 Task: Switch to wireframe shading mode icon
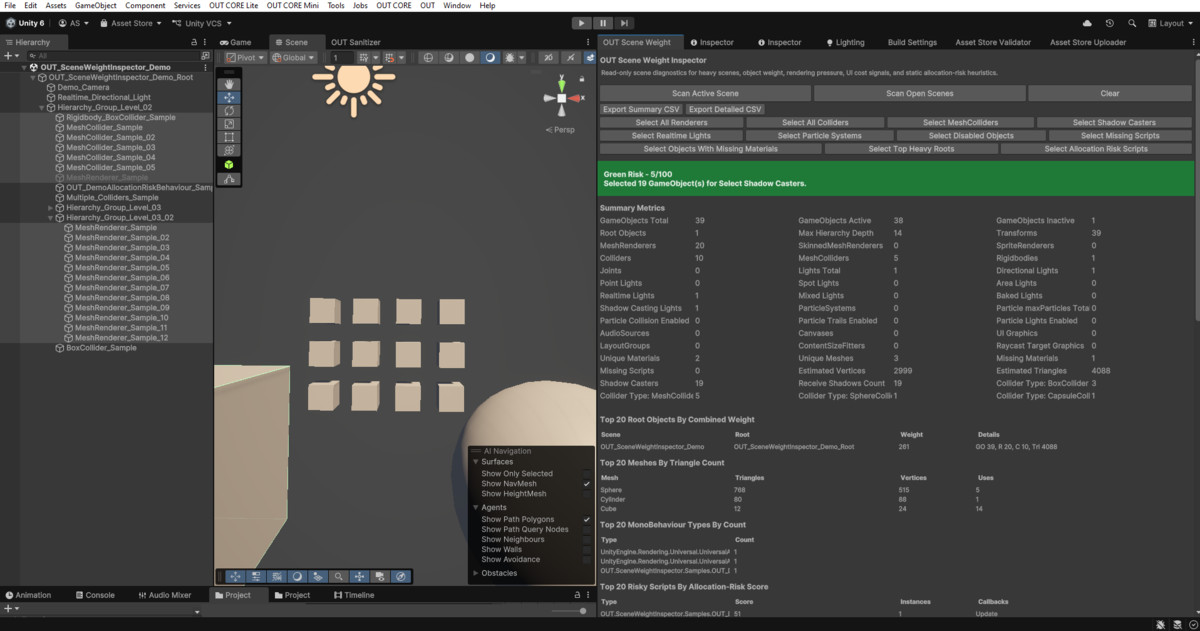click(x=428, y=58)
